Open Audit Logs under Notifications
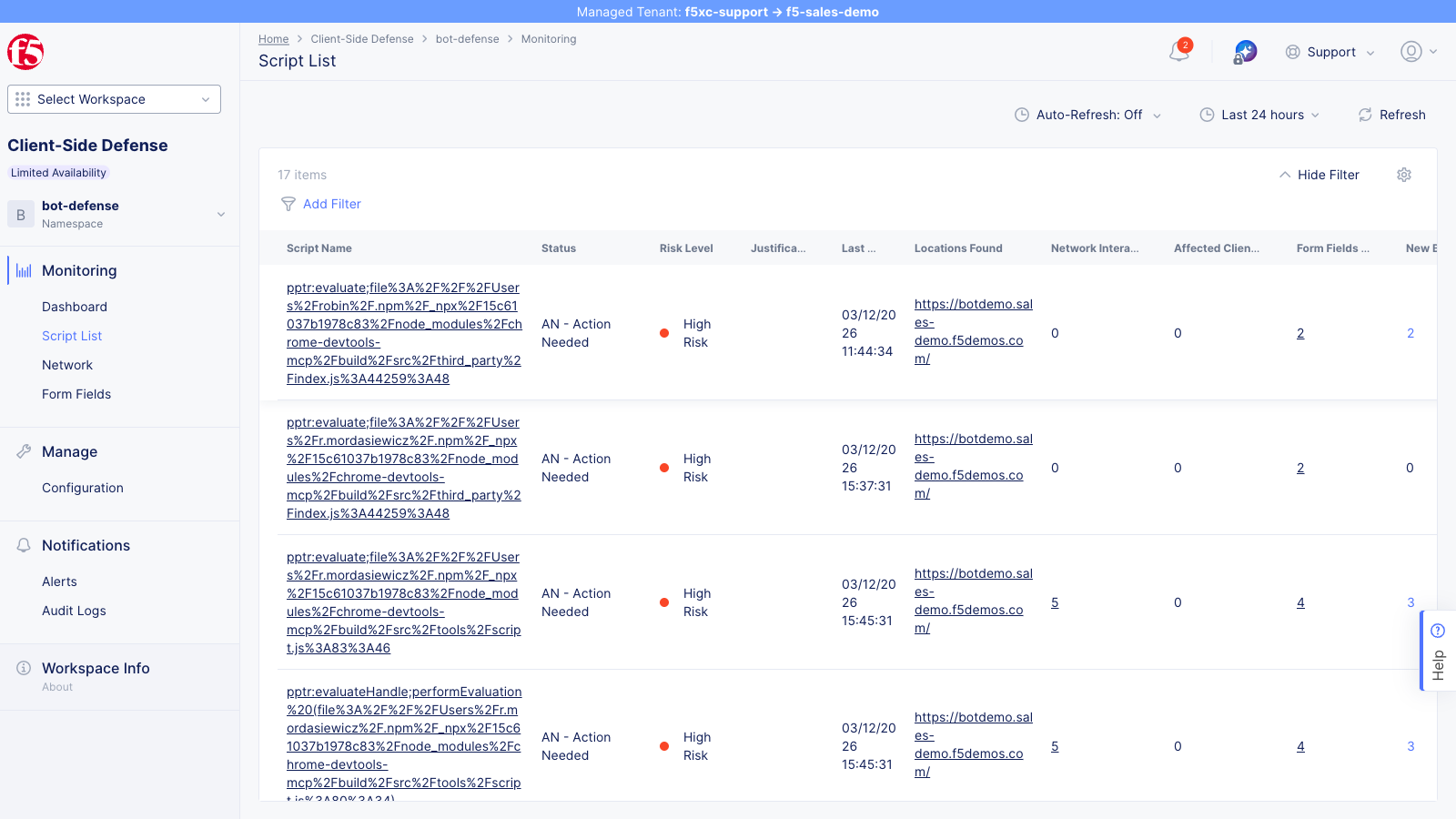Viewport: 1456px width, 819px height. 74,611
